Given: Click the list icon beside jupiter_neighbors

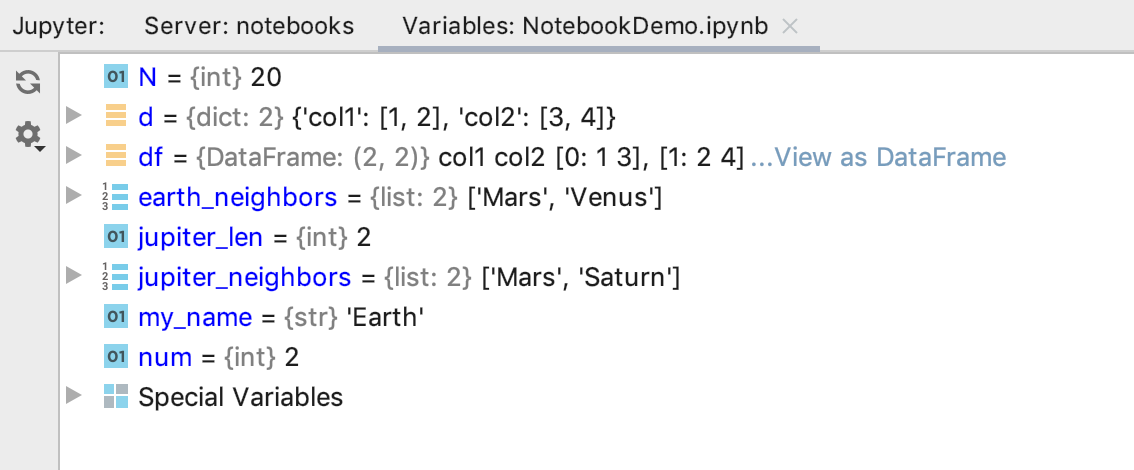Looking at the screenshot, I should coord(116,277).
